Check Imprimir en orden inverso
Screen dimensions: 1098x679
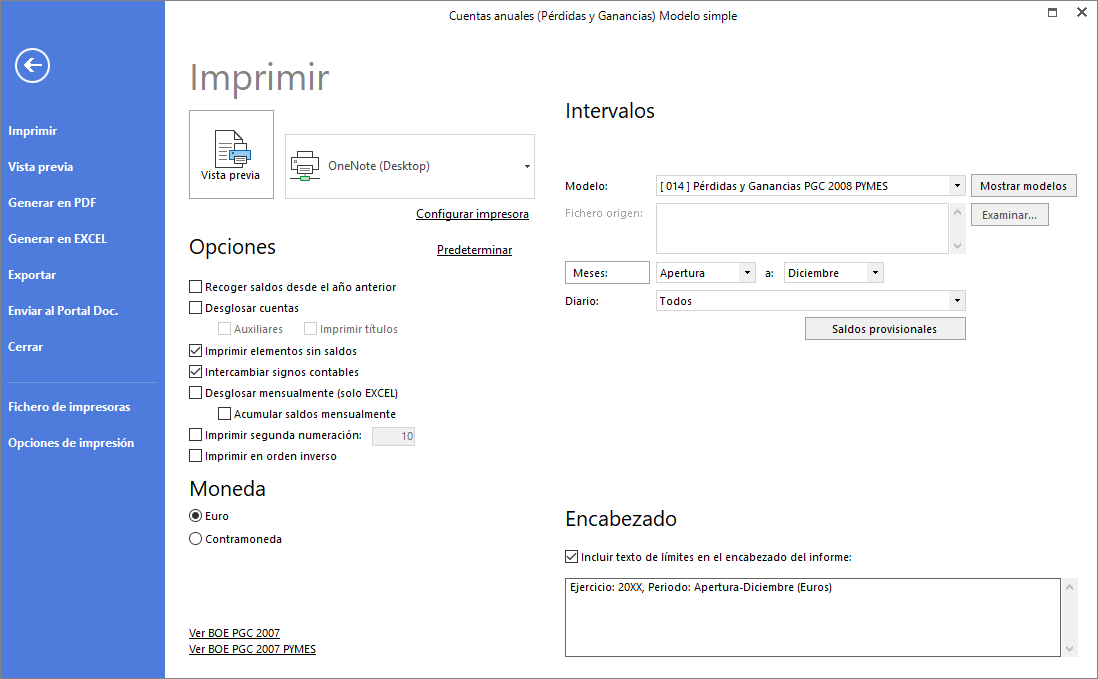click(195, 456)
